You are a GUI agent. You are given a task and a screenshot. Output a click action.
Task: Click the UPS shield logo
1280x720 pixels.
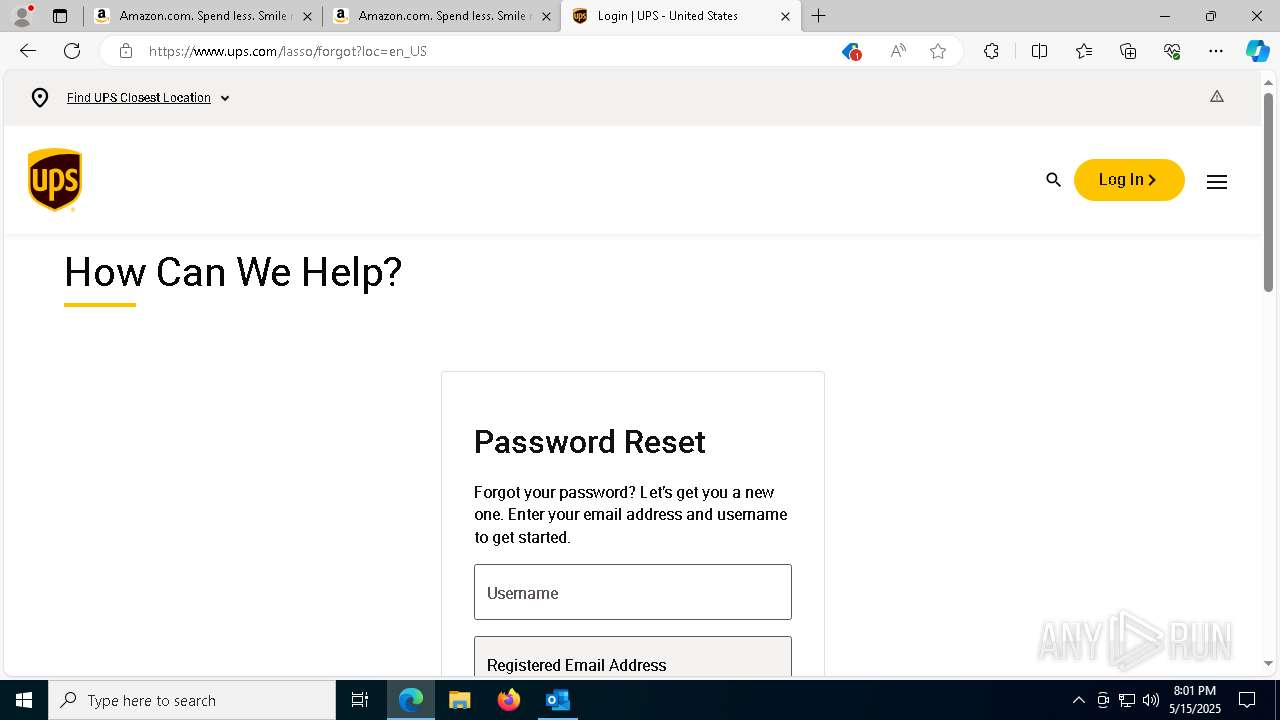pyautogui.click(x=55, y=180)
